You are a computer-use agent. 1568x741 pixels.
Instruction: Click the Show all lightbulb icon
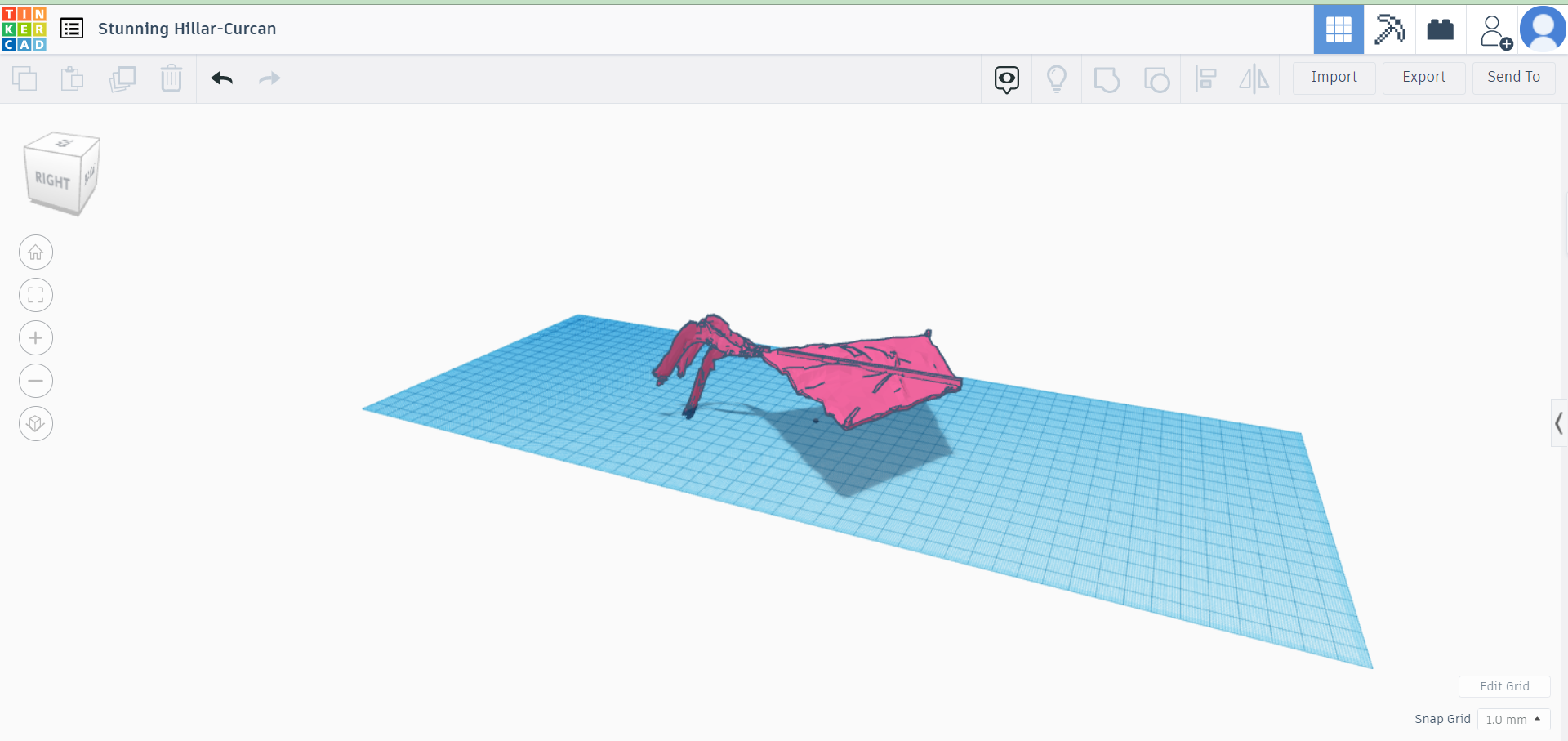[1057, 79]
